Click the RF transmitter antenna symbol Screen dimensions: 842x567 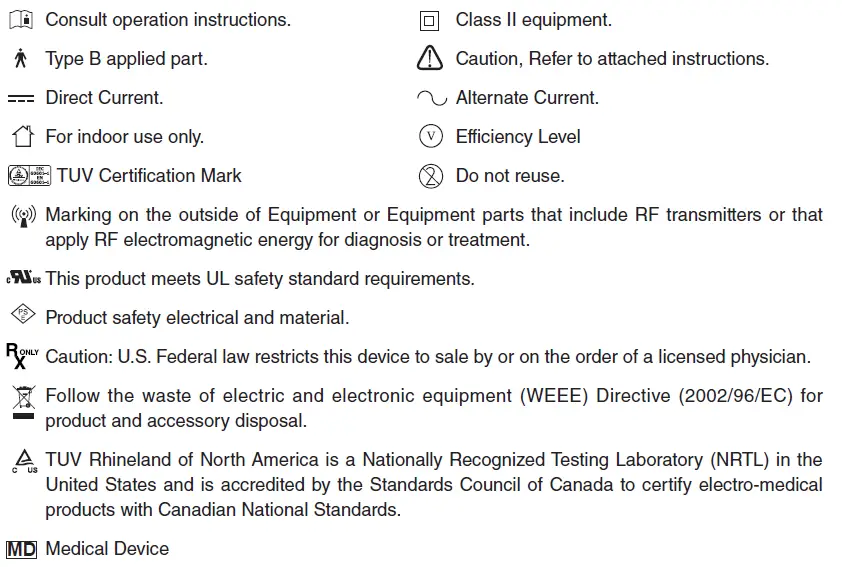coord(21,216)
